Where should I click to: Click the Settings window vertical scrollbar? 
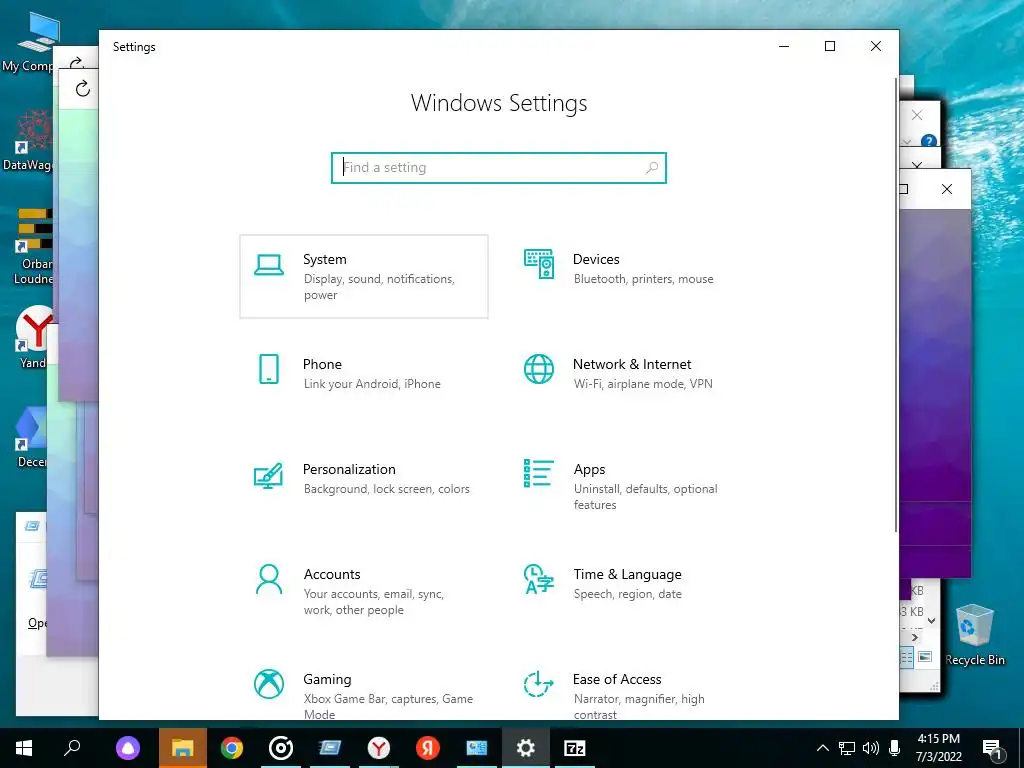pyautogui.click(x=895, y=304)
